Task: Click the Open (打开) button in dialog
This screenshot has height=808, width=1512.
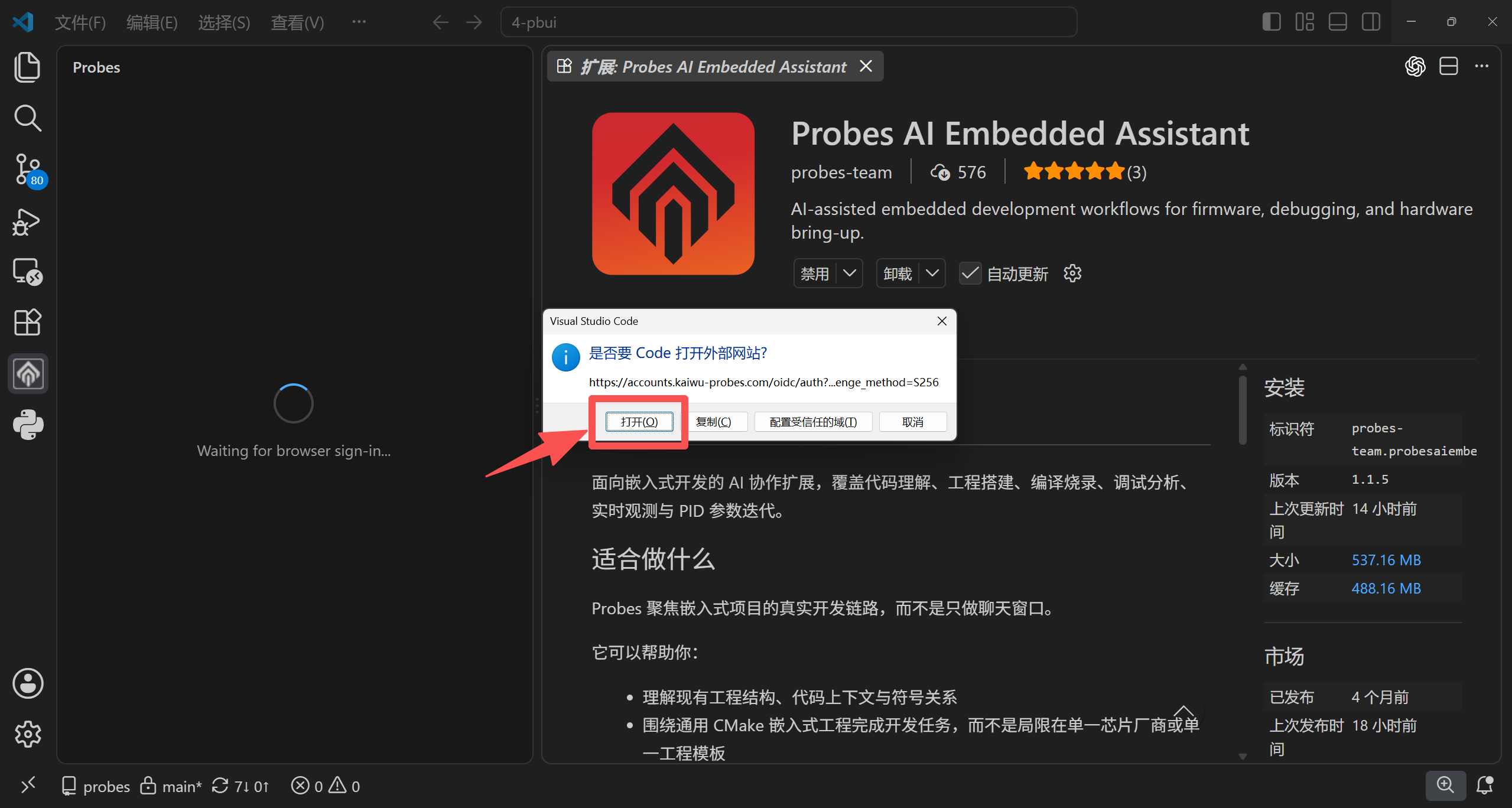Action: pyautogui.click(x=639, y=422)
